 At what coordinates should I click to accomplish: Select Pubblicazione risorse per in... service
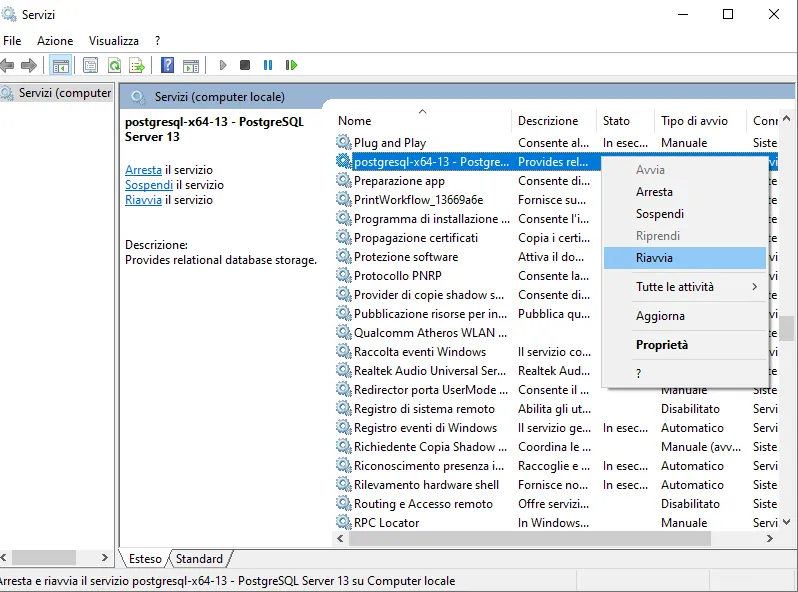click(430, 314)
